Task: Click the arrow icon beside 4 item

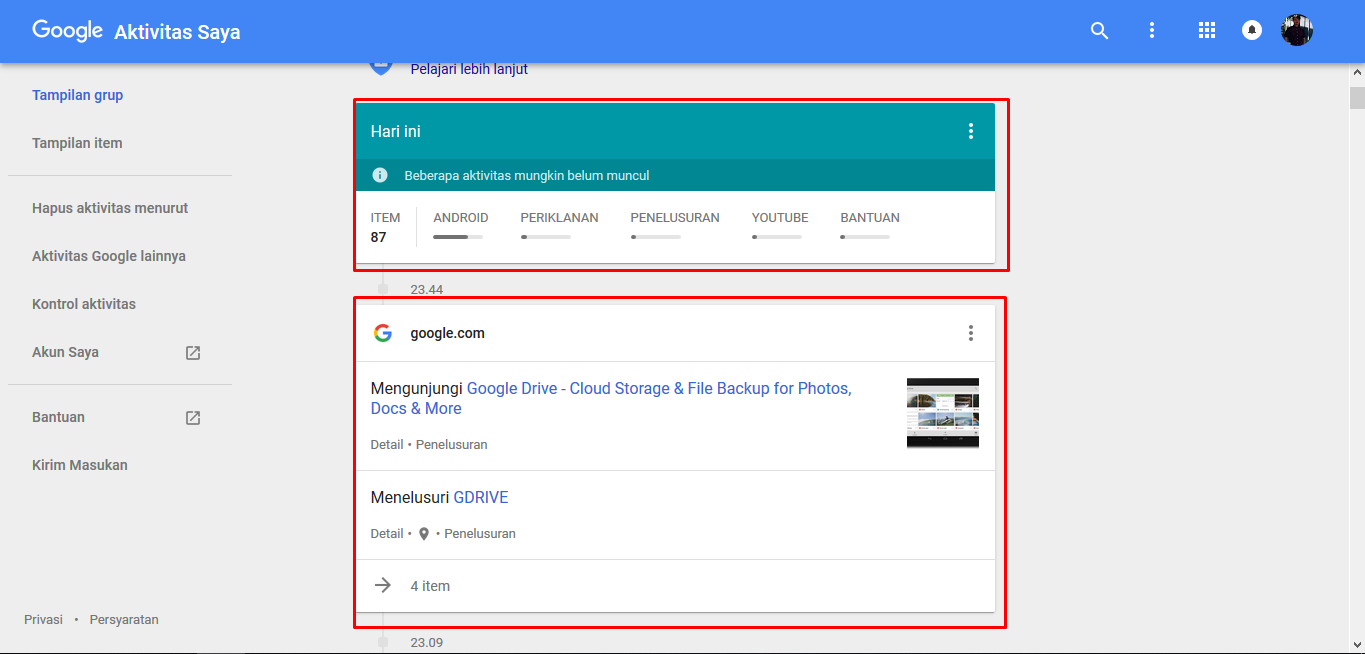Action: coord(382,586)
